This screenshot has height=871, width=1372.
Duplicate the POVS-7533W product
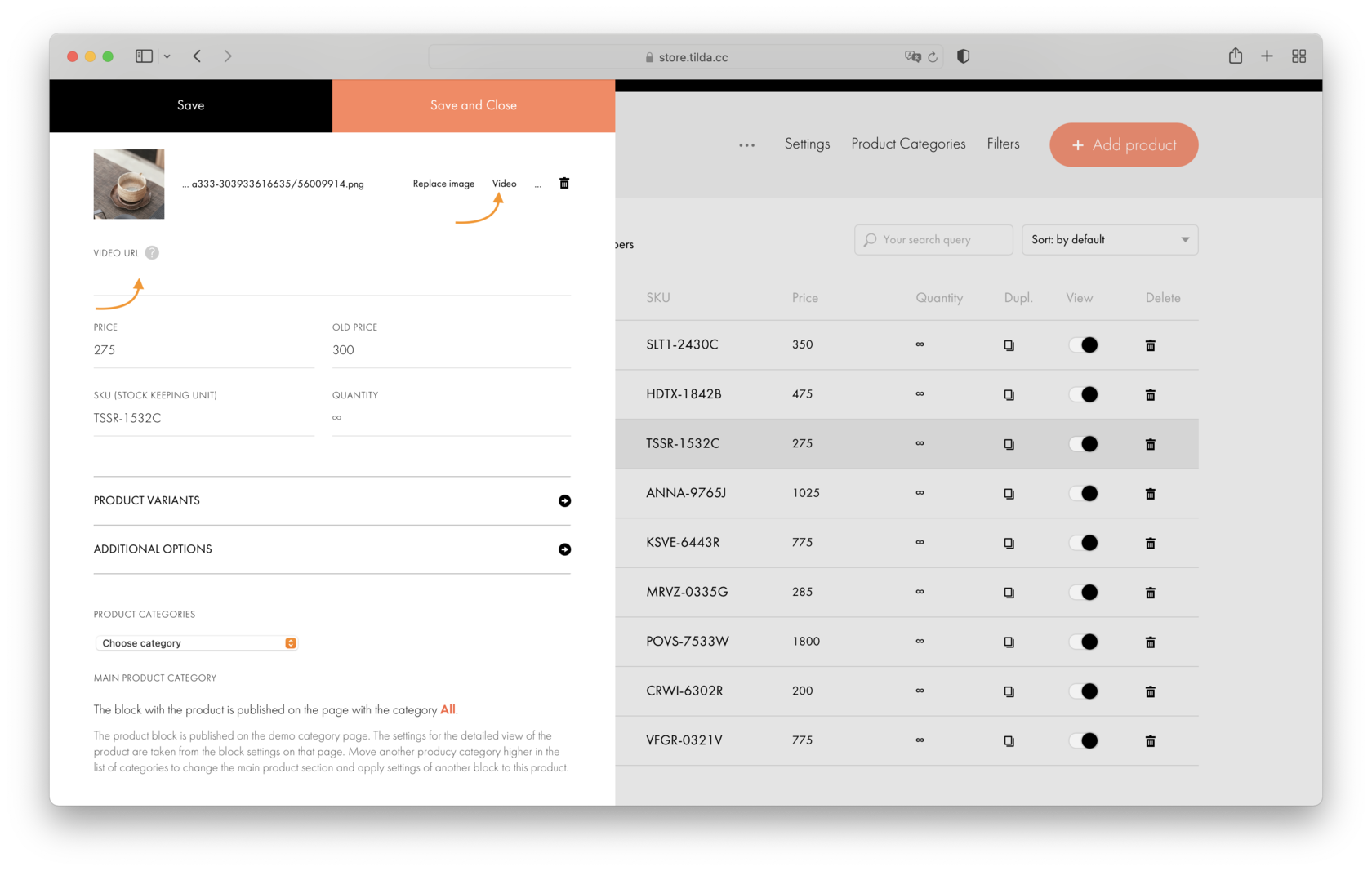click(x=1009, y=642)
